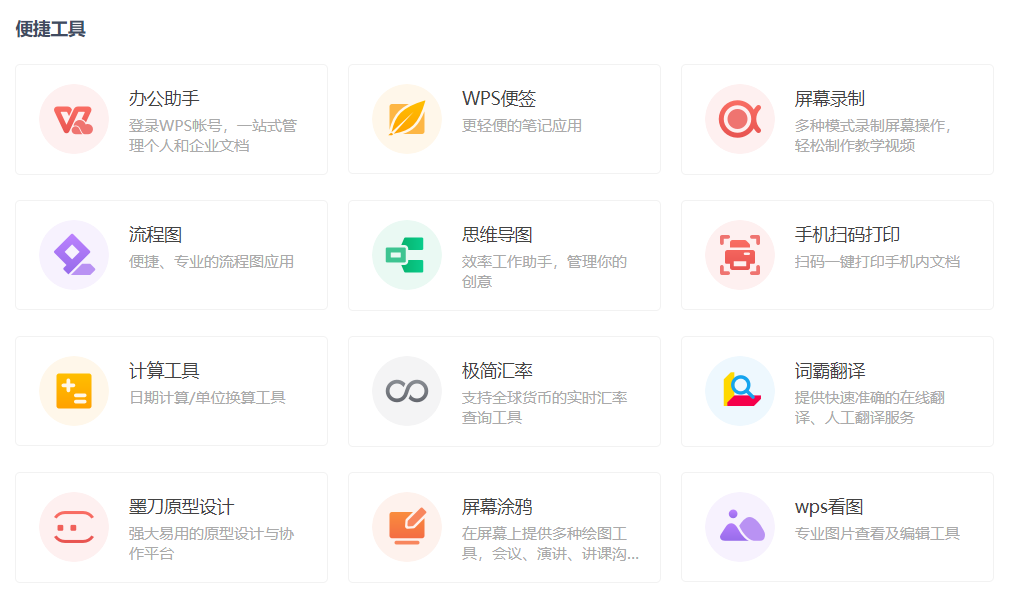Open the 思维导图 title link

coord(497,235)
